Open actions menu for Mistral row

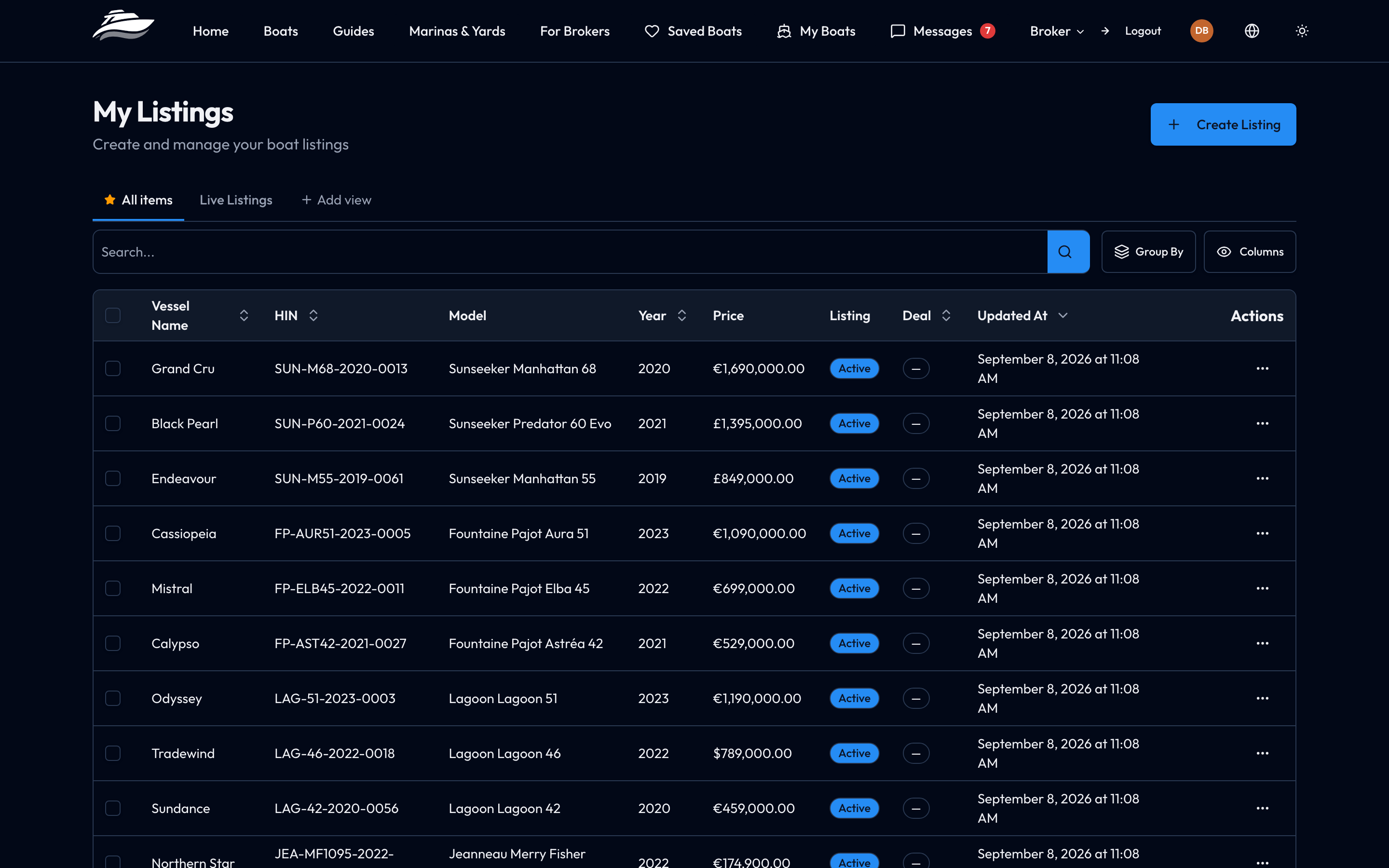pyautogui.click(x=1262, y=588)
